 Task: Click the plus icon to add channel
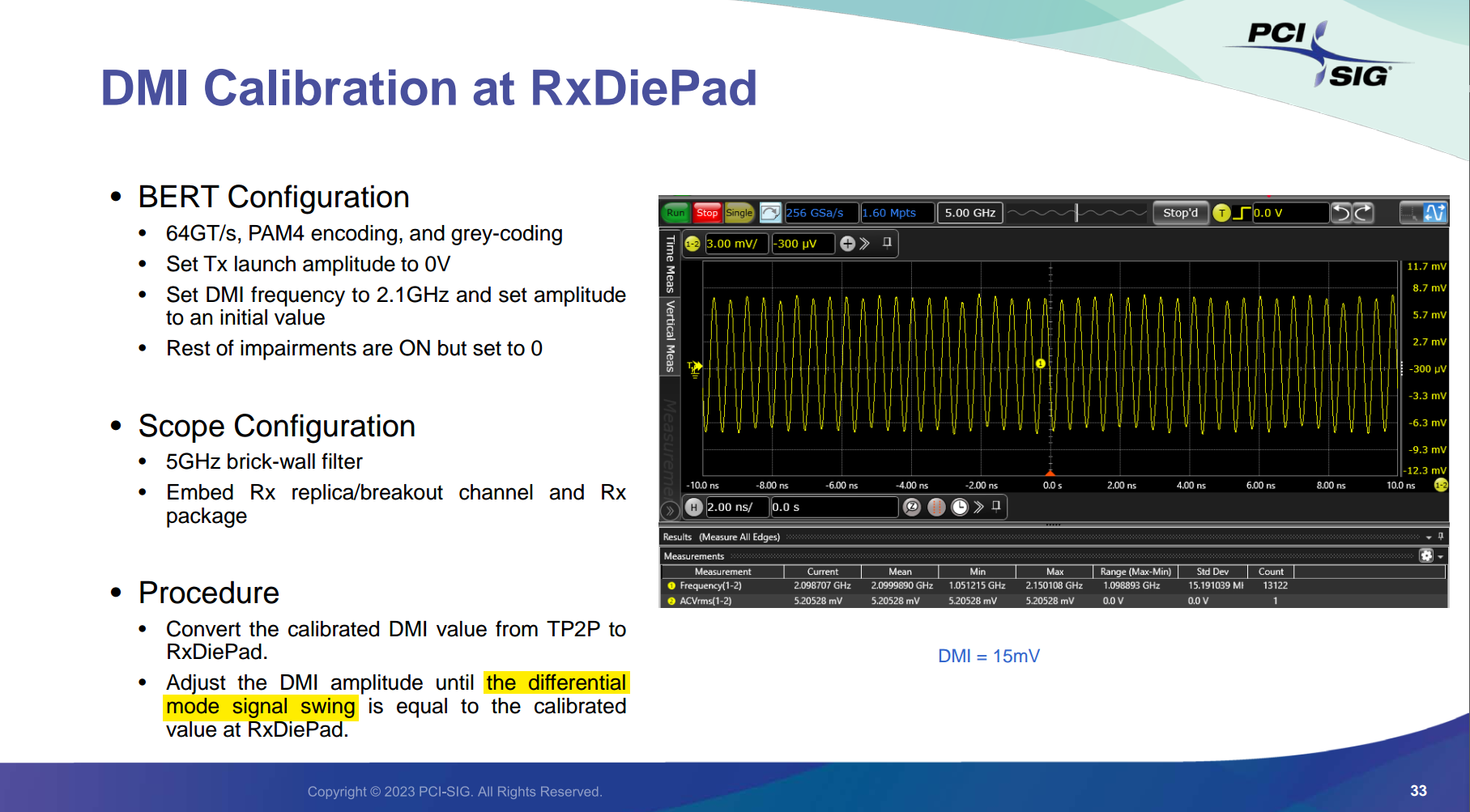[x=847, y=244]
